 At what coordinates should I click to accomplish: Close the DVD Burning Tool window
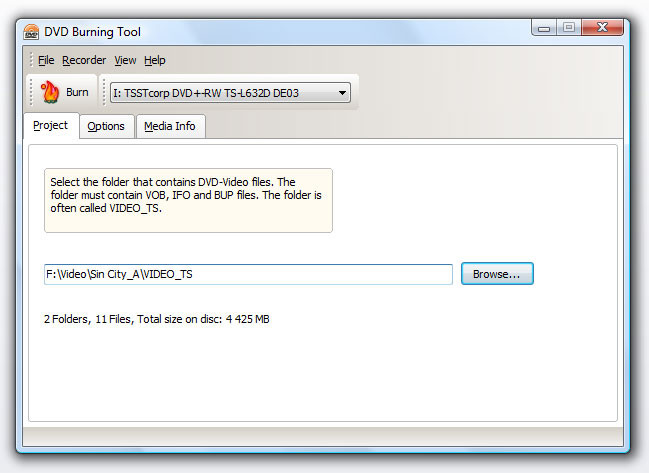point(602,27)
